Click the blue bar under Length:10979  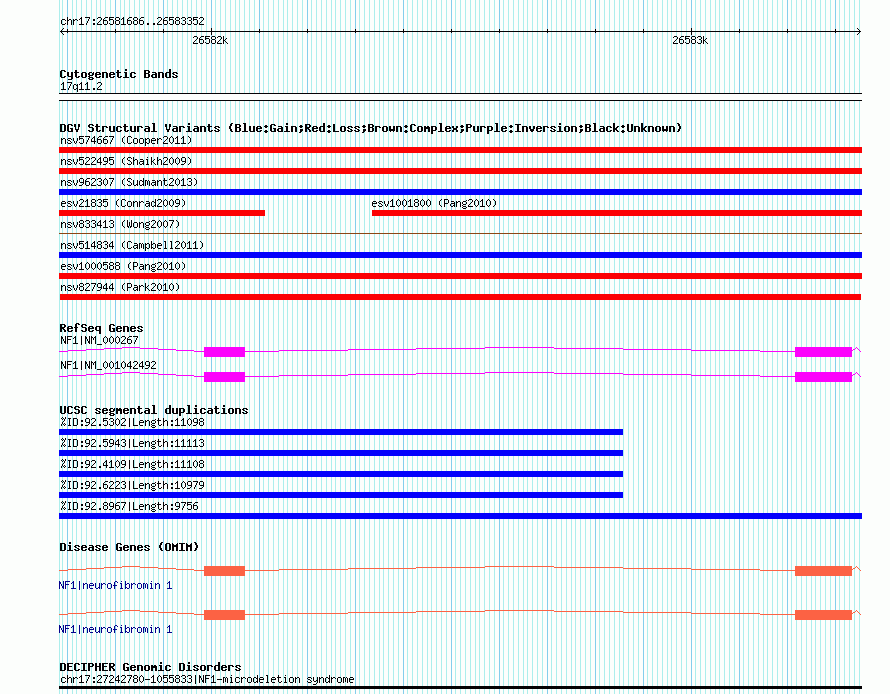pos(341,495)
